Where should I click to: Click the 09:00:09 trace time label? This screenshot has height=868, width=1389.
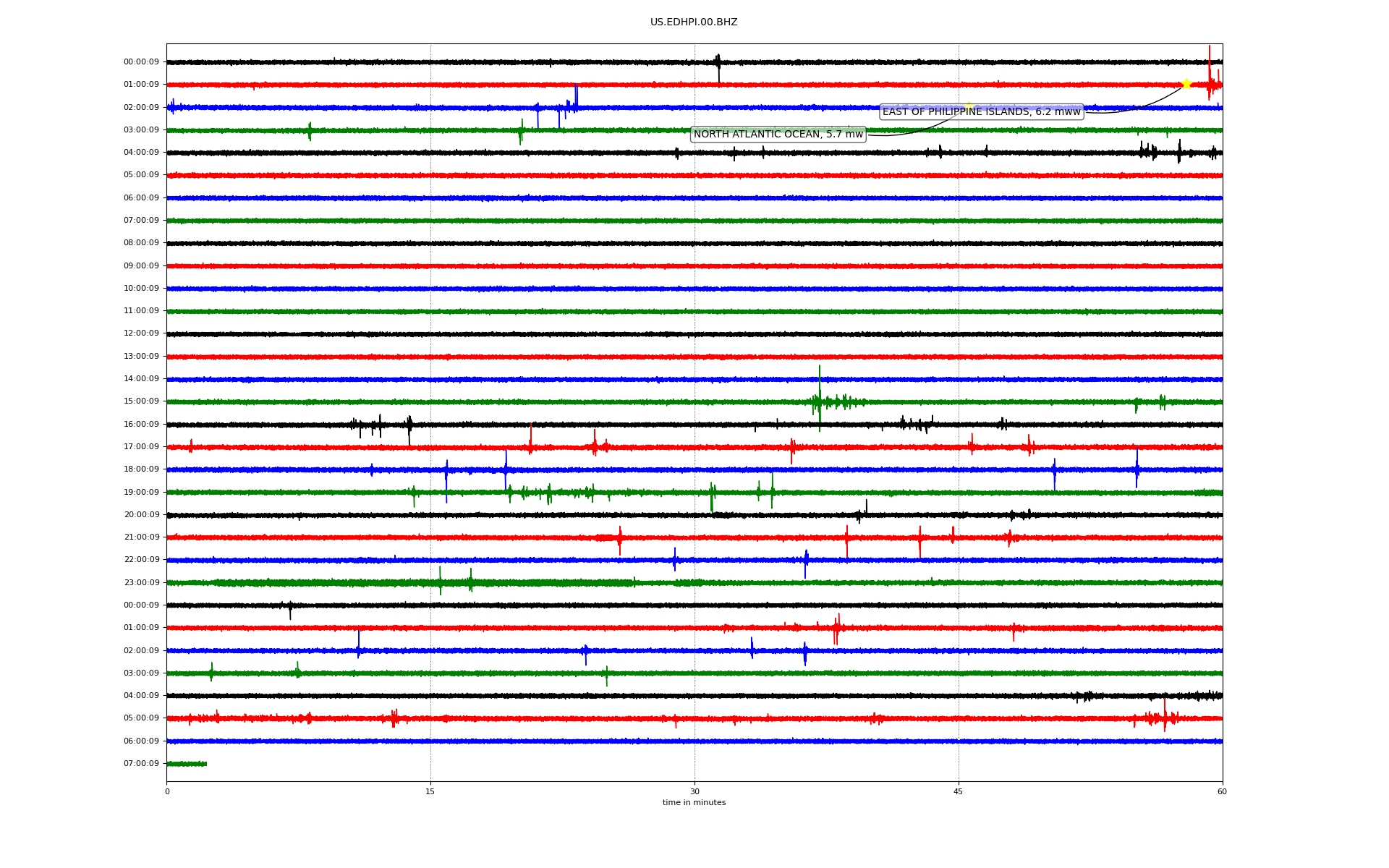[x=141, y=265]
